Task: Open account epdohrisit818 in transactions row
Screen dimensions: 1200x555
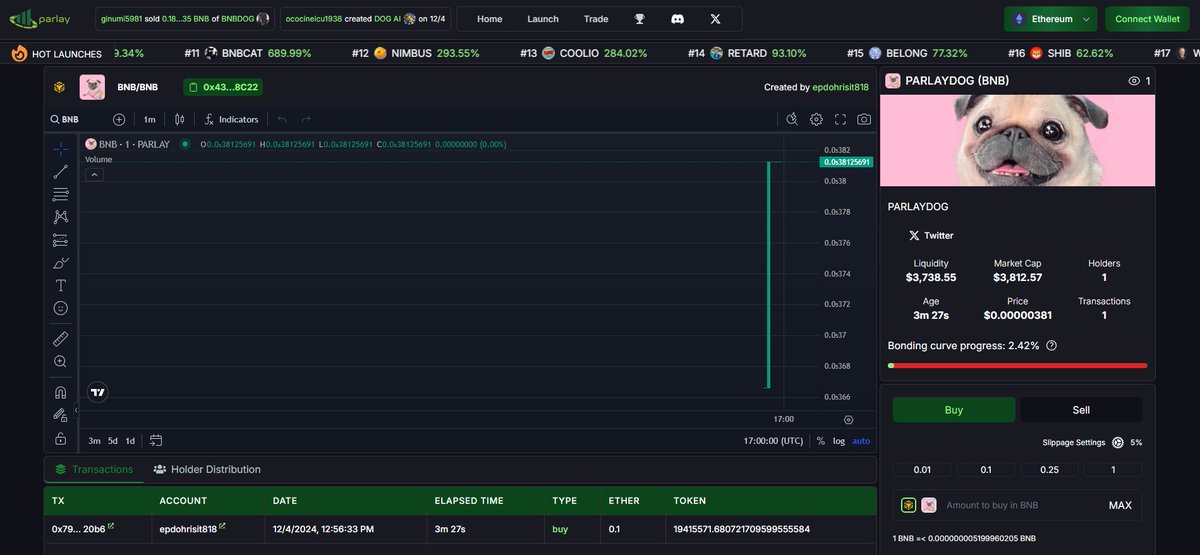Action: [192, 528]
